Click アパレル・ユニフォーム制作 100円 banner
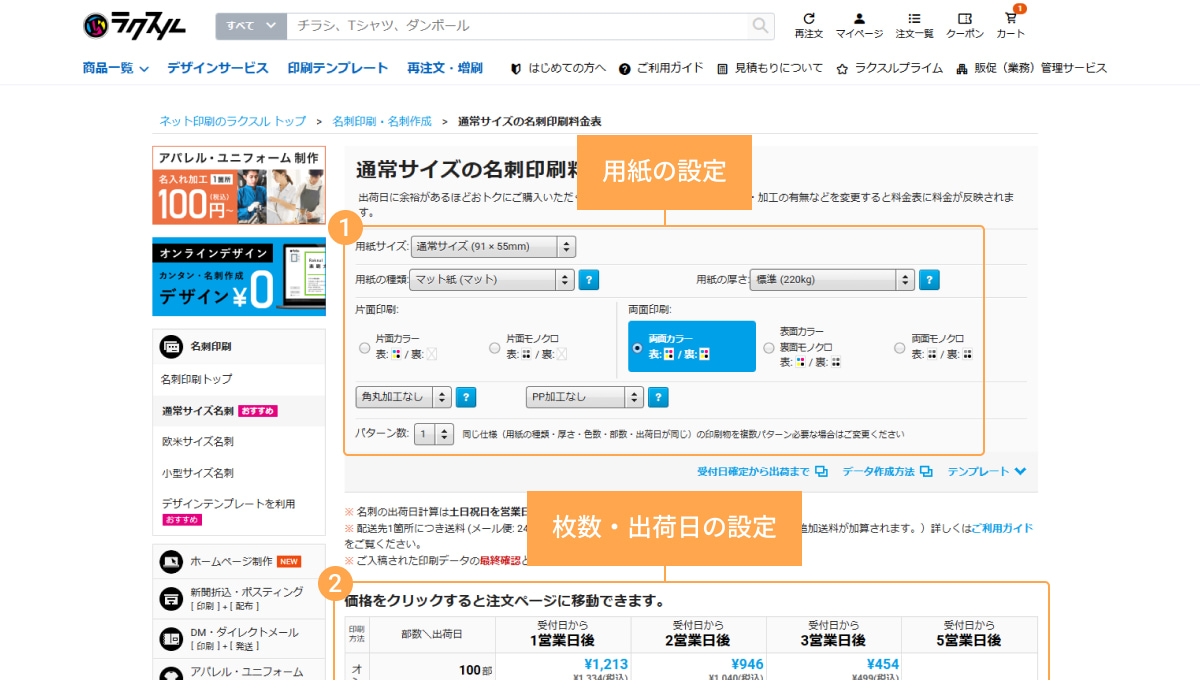The width and height of the screenshot is (1200, 680). (x=238, y=186)
